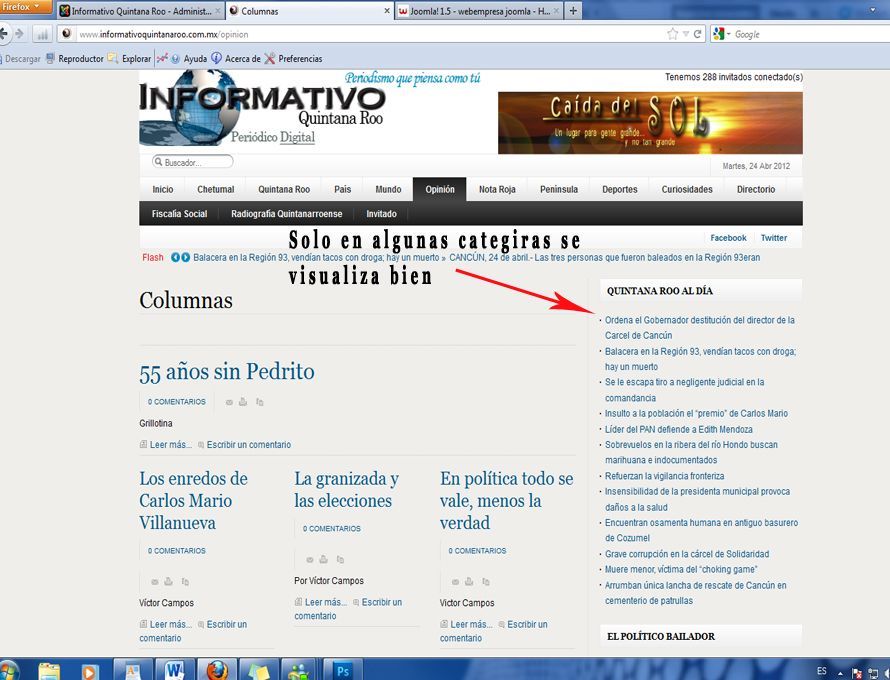The image size is (890, 680).
Task: Open a new browser tab with plus button
Action: [573, 11]
